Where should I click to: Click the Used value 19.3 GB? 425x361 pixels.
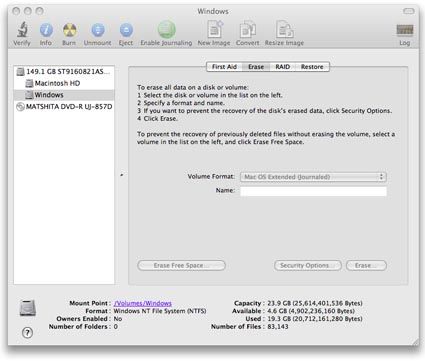(315, 319)
